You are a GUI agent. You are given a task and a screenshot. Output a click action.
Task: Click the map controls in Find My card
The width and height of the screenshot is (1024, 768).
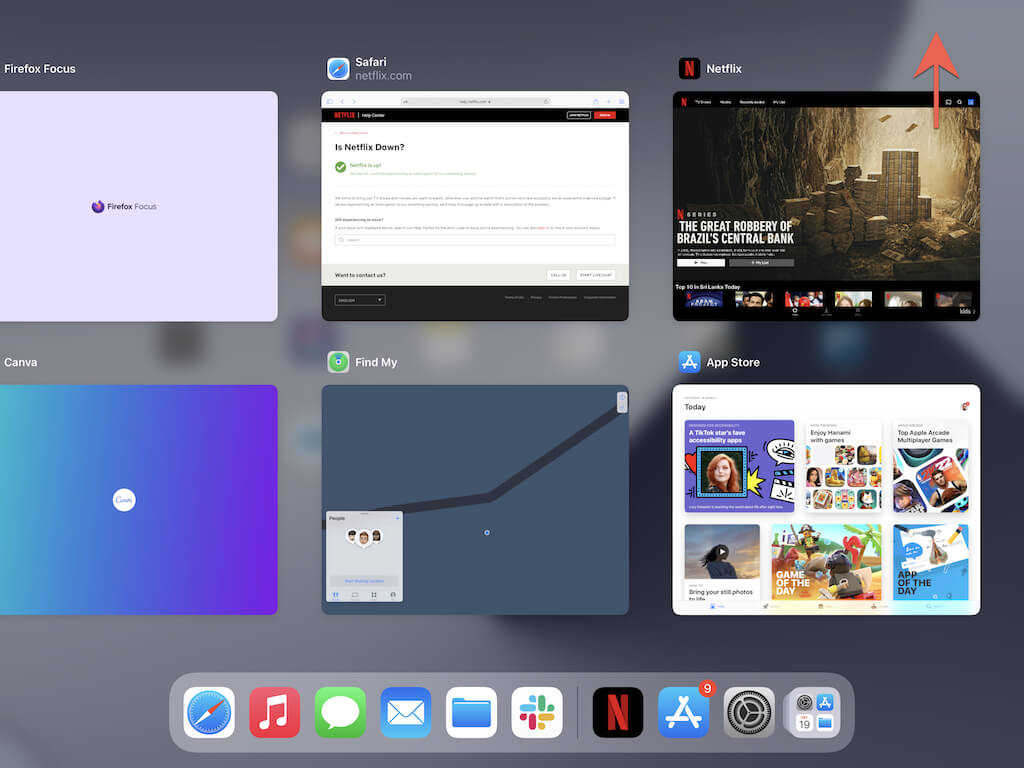point(622,402)
